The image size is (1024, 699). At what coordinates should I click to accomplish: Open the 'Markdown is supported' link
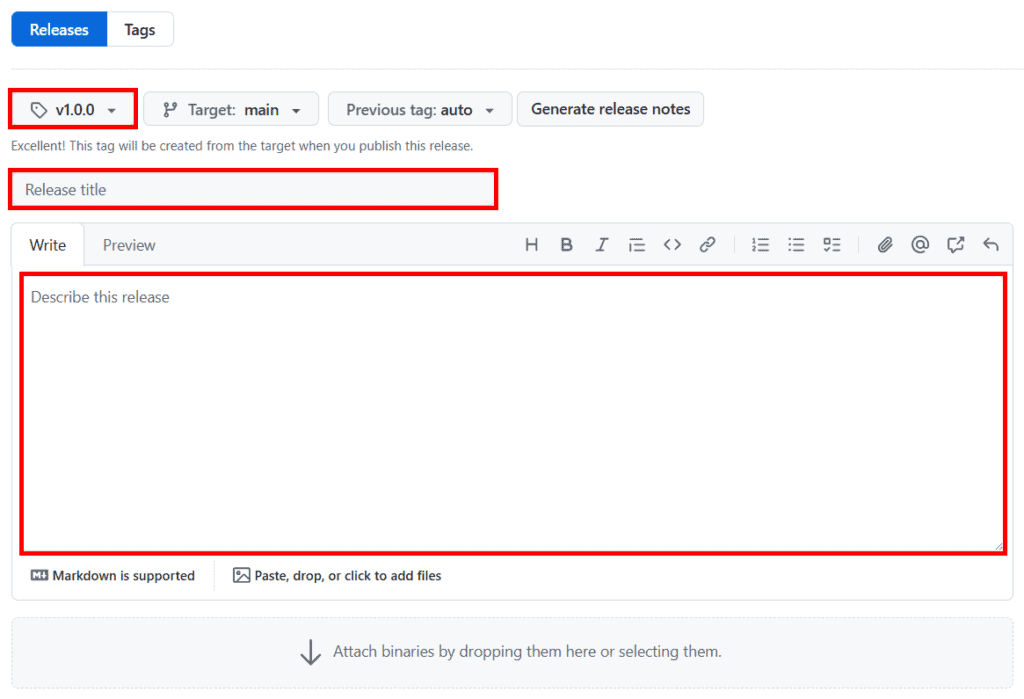pos(113,576)
